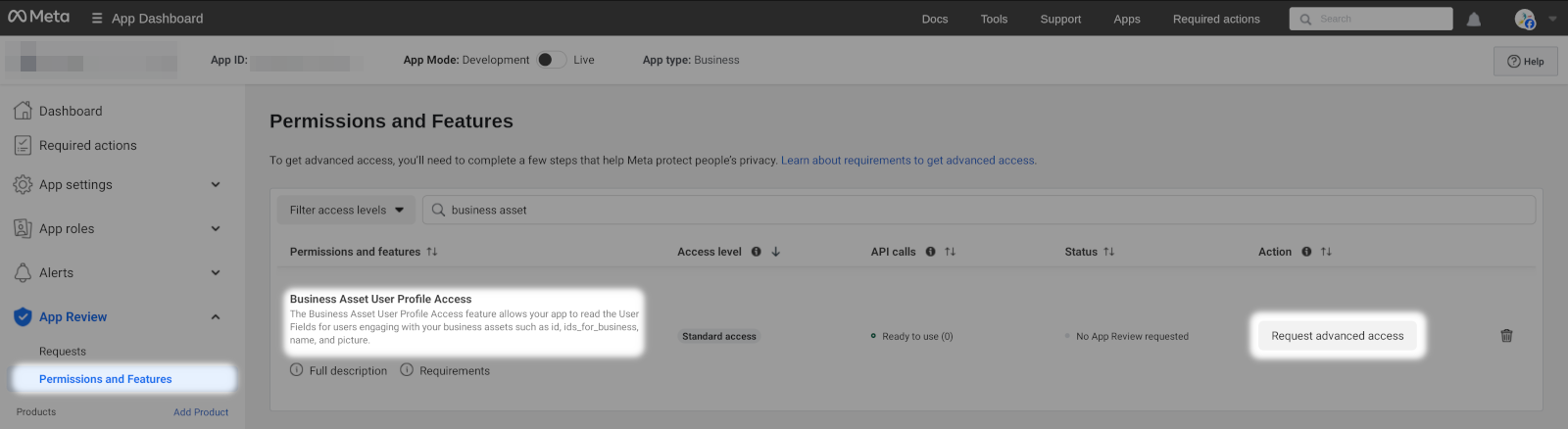Viewport: 1568px width, 429px height.
Task: Open the notifications bell
Action: (1473, 19)
